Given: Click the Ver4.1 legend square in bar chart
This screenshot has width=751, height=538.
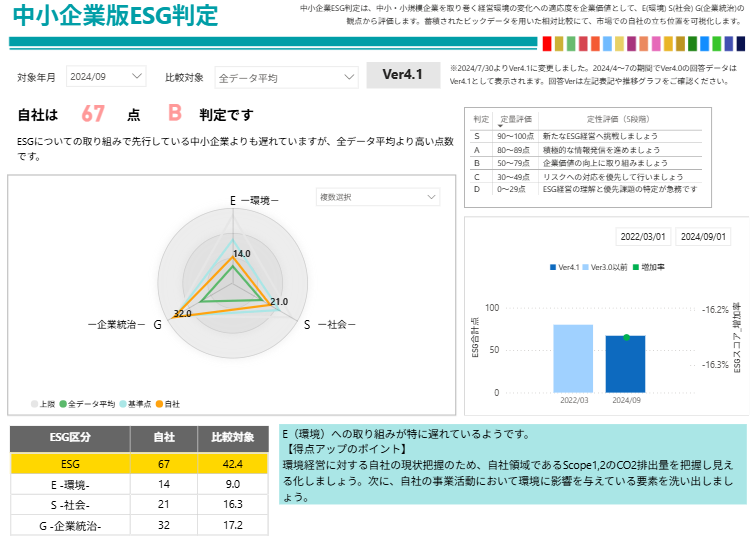Looking at the screenshot, I should coord(553,268).
